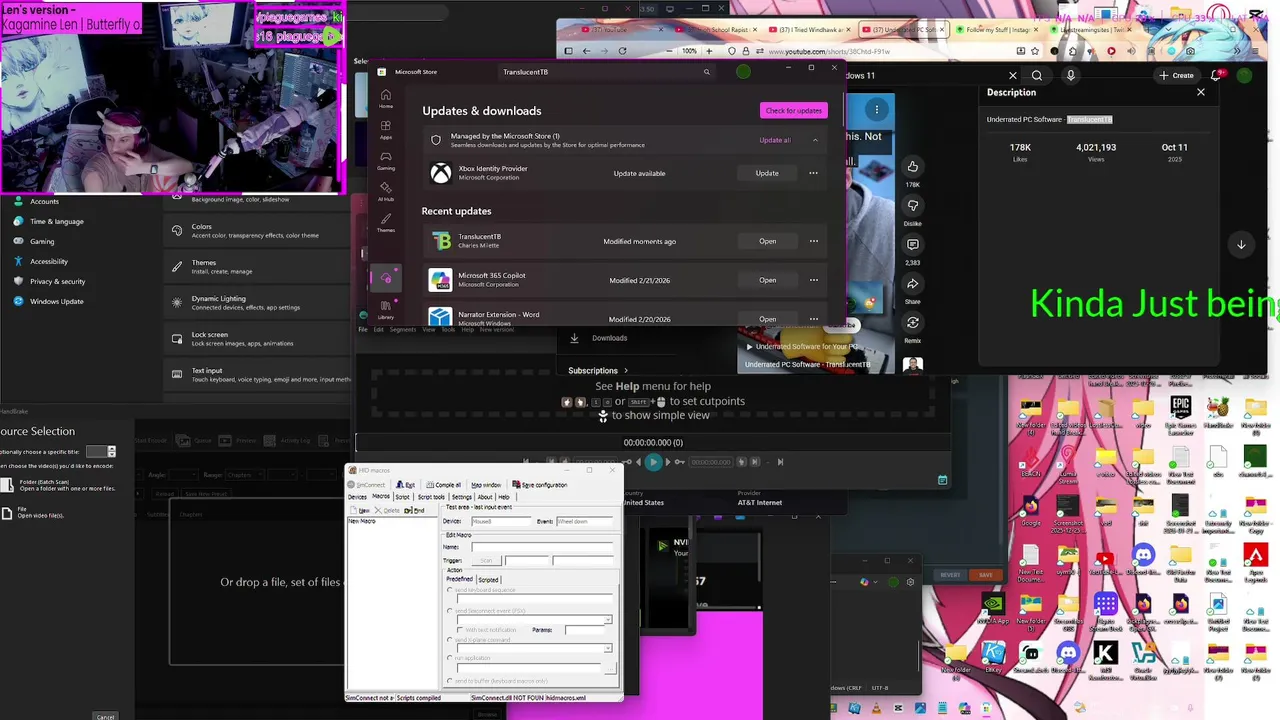Click Update all link in Microsoft Store

774,140
